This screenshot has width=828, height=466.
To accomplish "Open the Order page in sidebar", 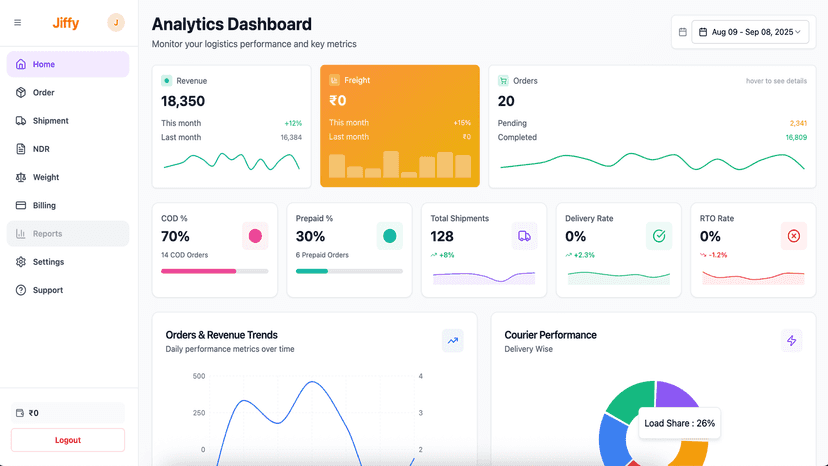I will tap(68, 92).
